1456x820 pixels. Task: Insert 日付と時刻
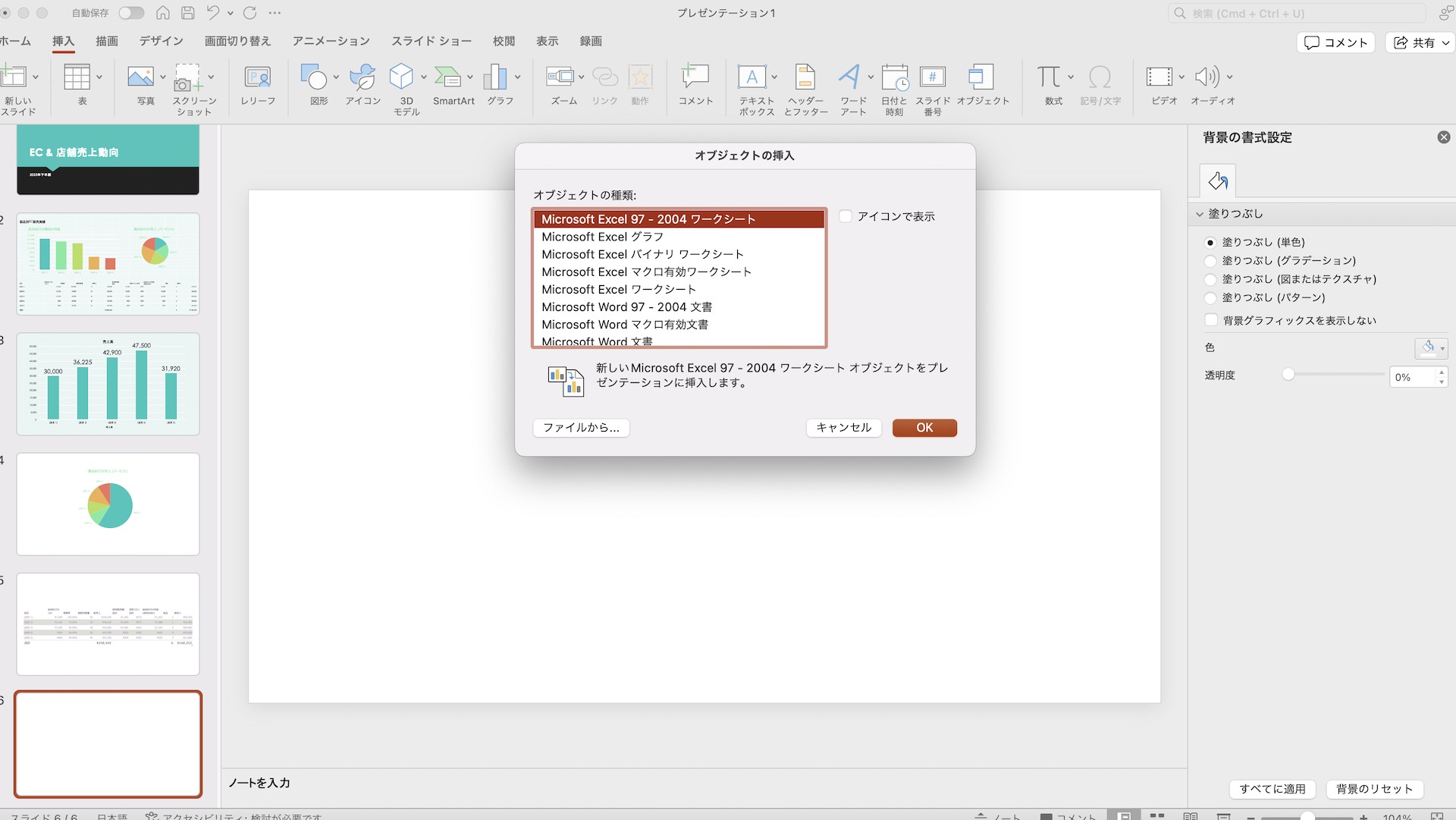tap(895, 77)
